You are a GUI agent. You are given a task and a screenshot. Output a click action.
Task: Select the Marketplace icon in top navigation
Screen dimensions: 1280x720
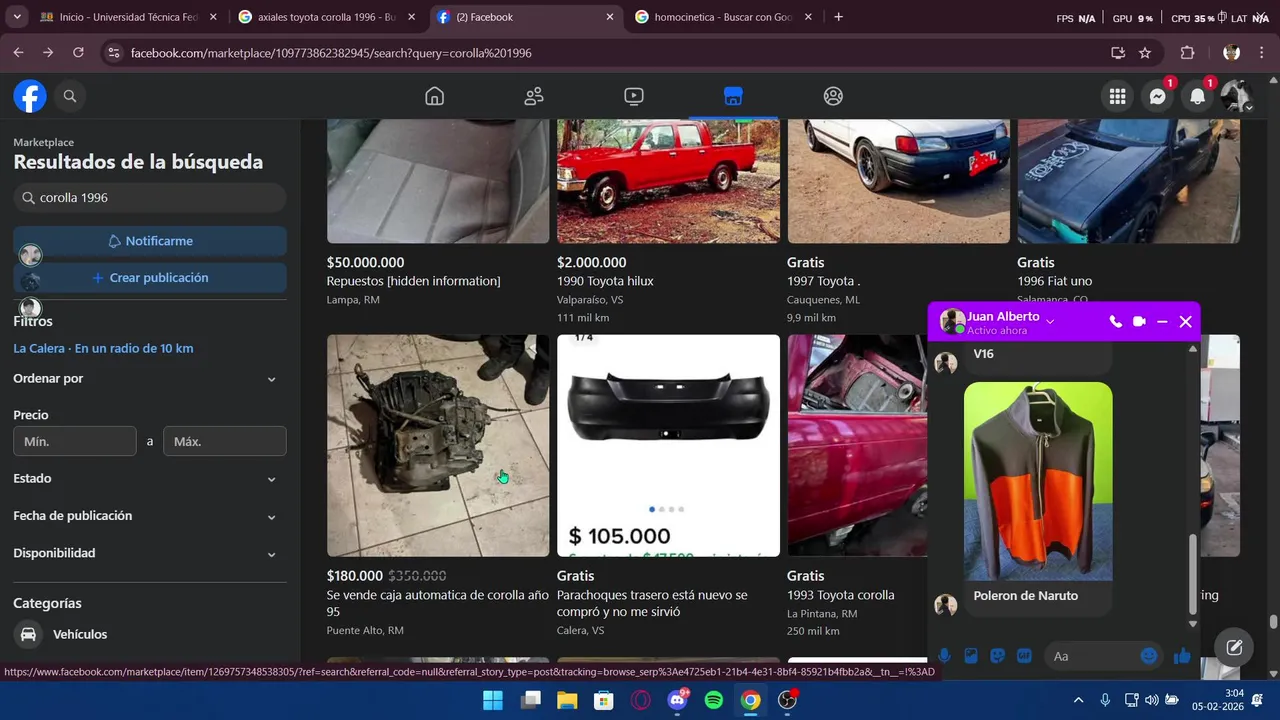[x=733, y=96]
